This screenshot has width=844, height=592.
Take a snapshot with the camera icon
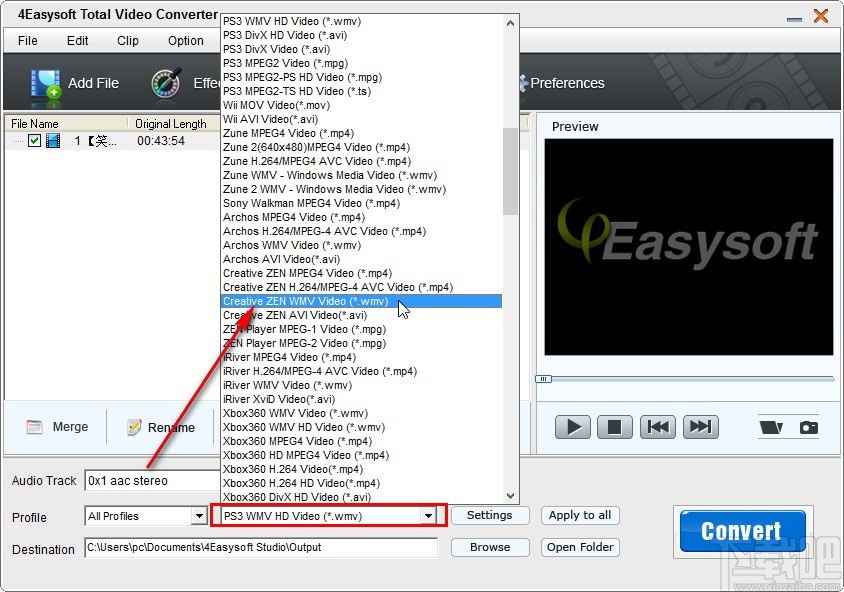[811, 427]
